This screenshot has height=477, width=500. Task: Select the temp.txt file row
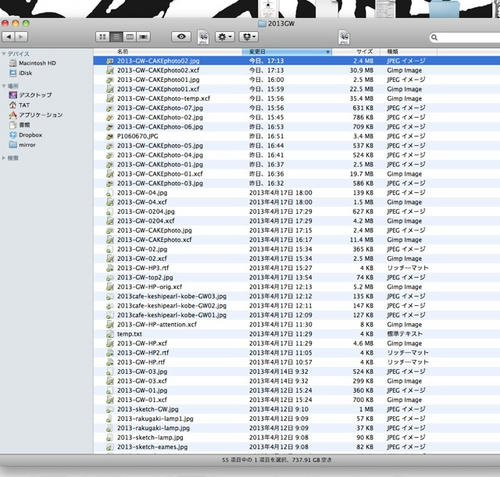click(x=297, y=334)
